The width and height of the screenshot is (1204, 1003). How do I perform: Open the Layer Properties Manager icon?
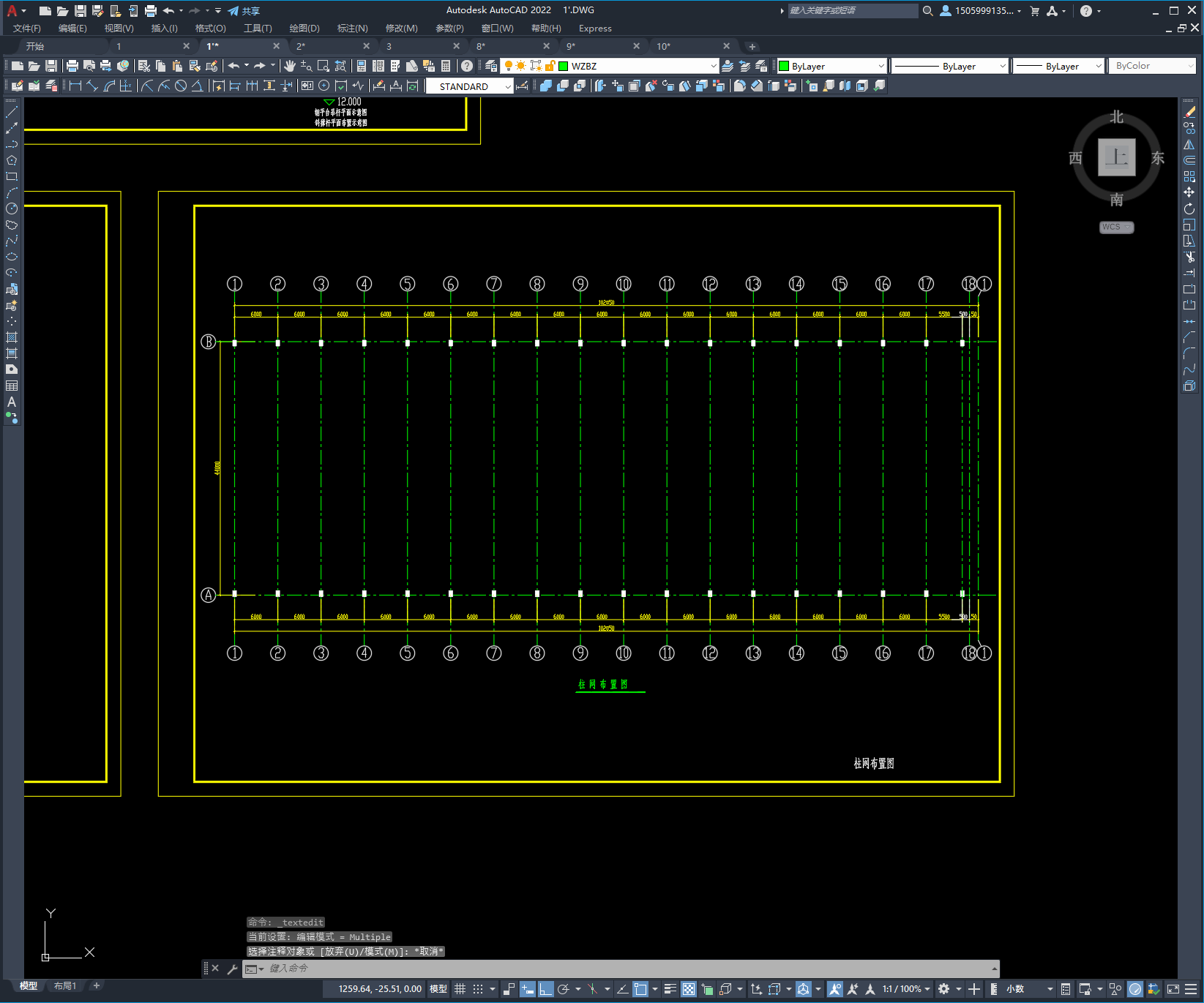coord(491,66)
